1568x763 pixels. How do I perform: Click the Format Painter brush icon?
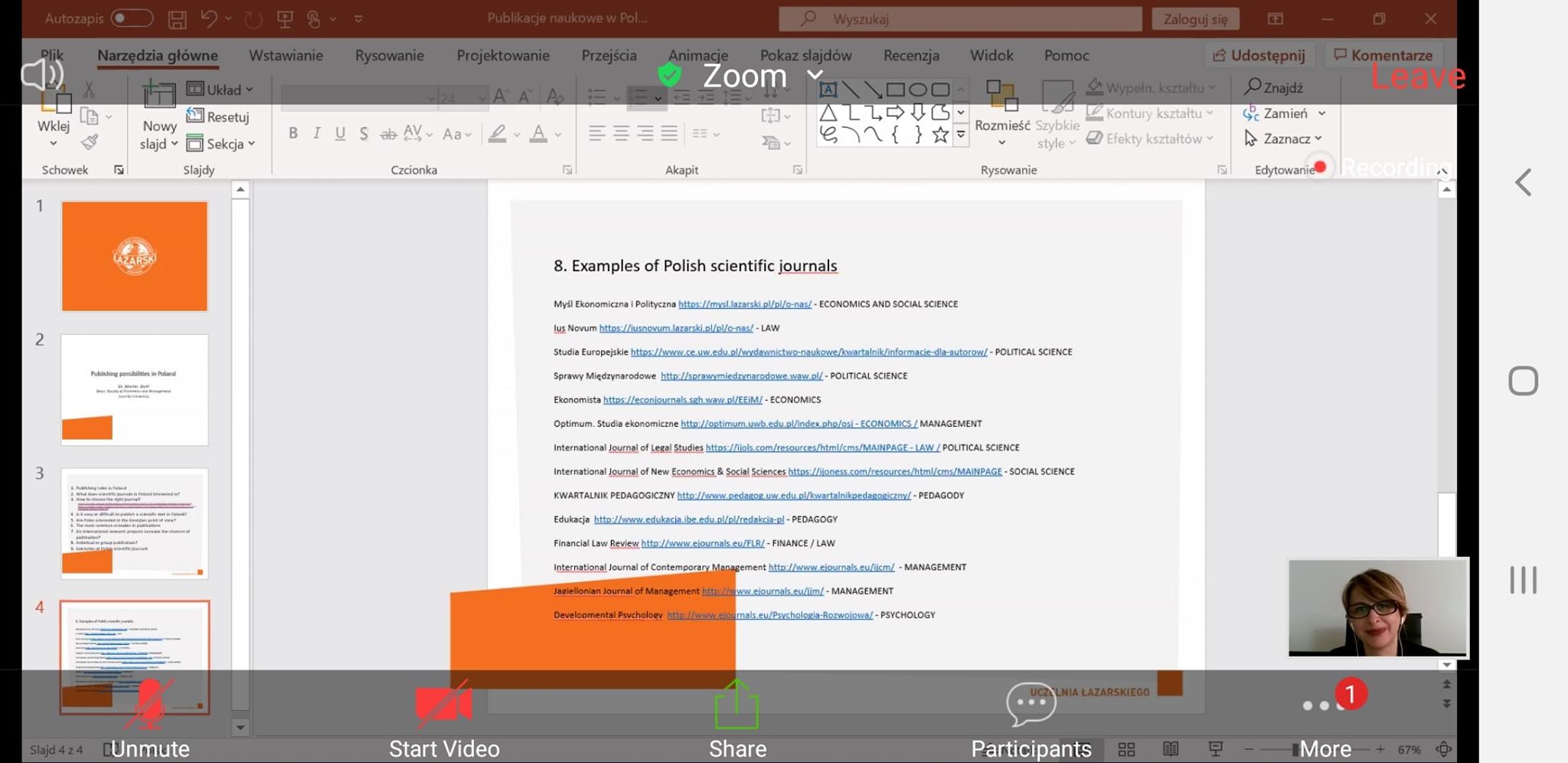click(90, 142)
